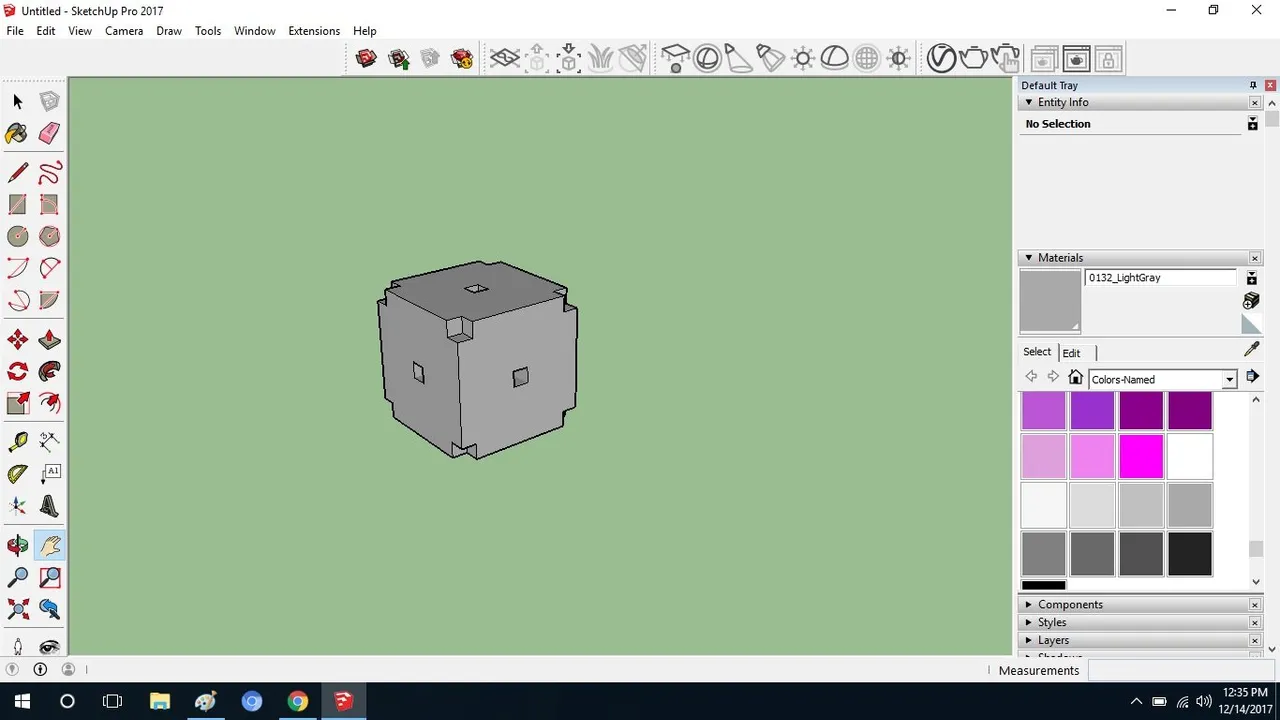Pick the white color swatch
This screenshot has width=1280, height=720.
(x=1190, y=457)
